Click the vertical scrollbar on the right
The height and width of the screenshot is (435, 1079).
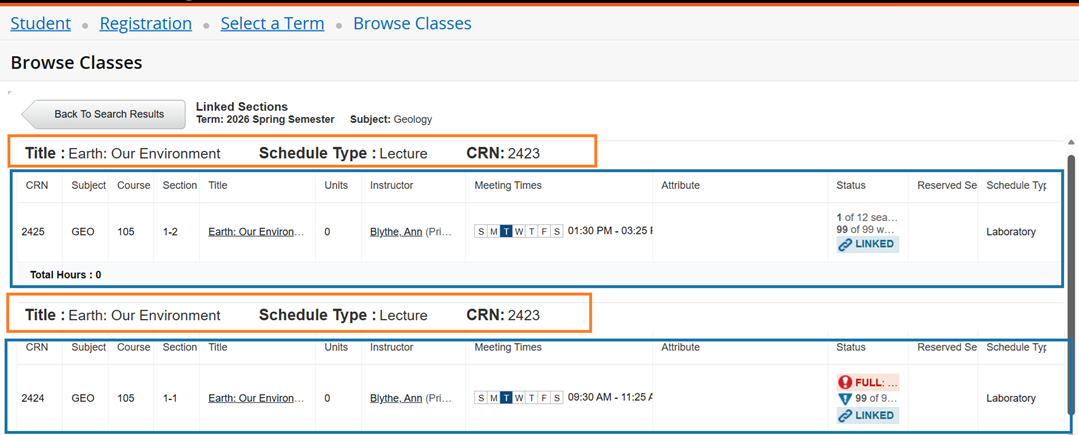[1071, 286]
